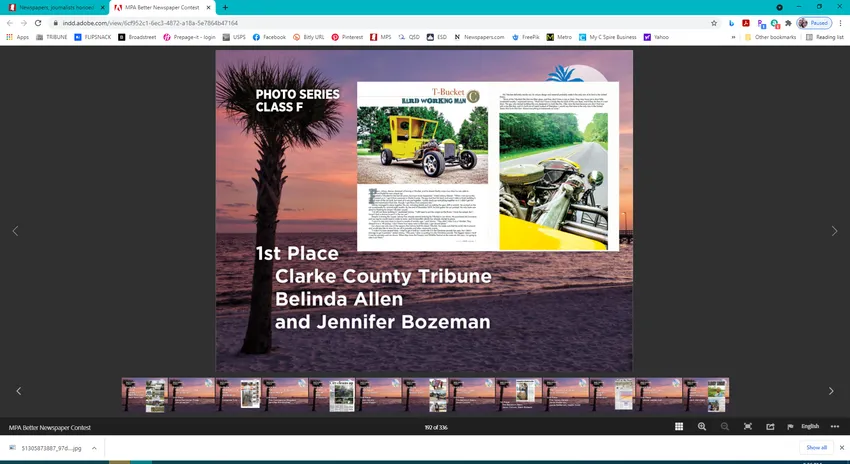Expand the downloaded jpg file options

coord(94,448)
